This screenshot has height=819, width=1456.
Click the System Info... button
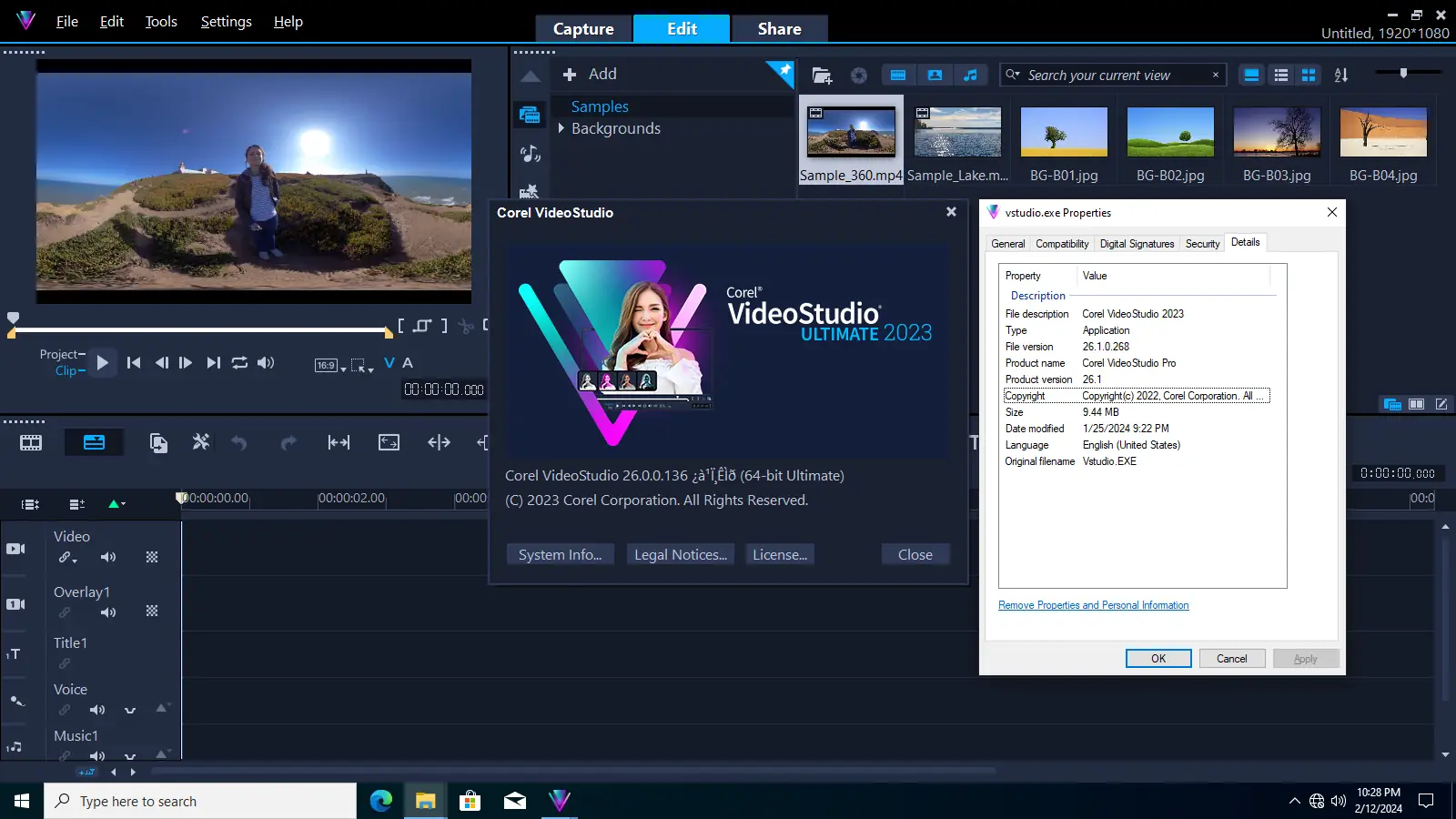[x=560, y=555]
